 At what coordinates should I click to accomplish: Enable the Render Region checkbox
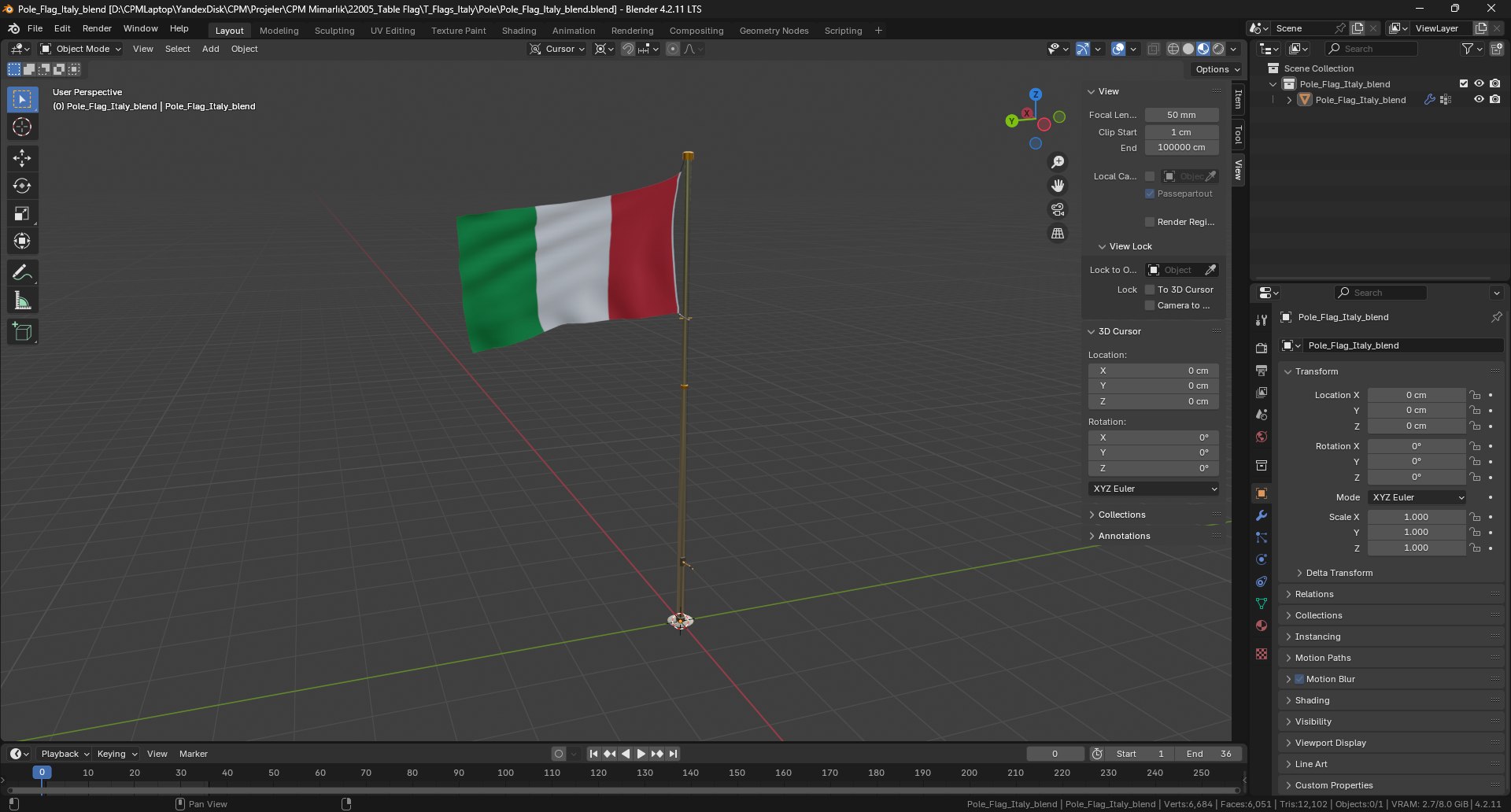click(x=1150, y=222)
